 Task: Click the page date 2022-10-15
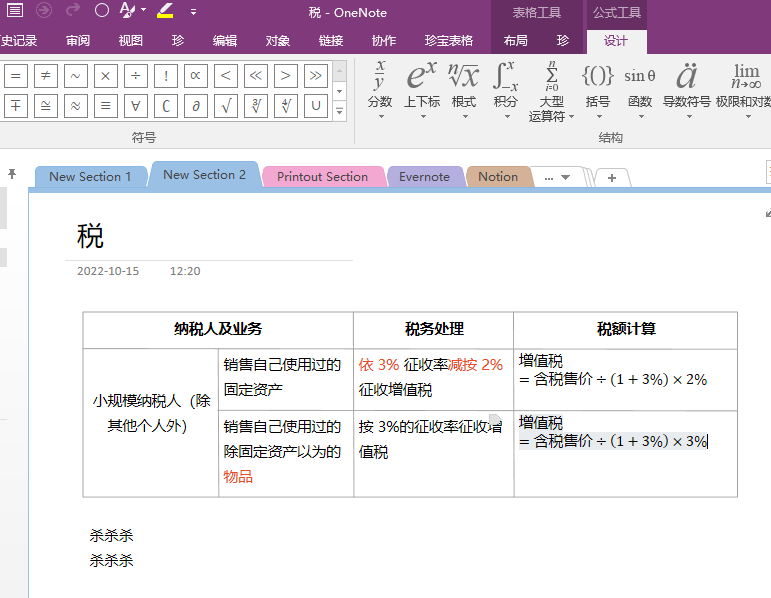coord(108,271)
